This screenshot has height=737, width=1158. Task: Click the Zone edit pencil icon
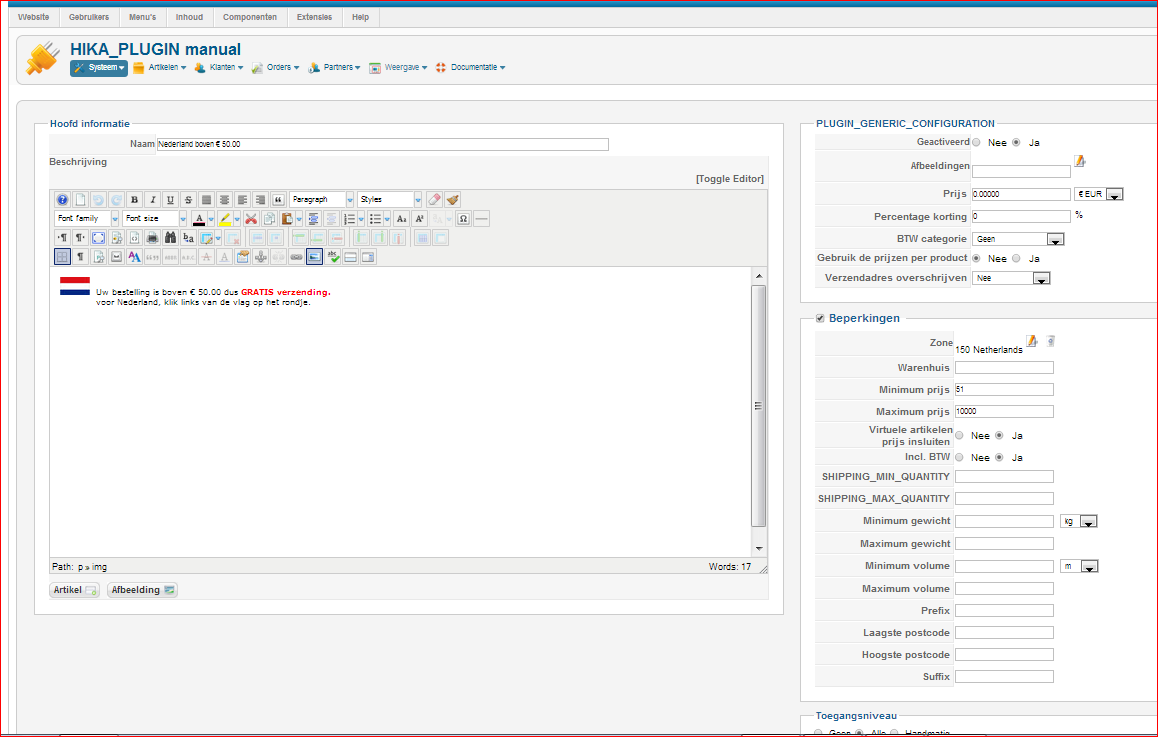[1032, 342]
